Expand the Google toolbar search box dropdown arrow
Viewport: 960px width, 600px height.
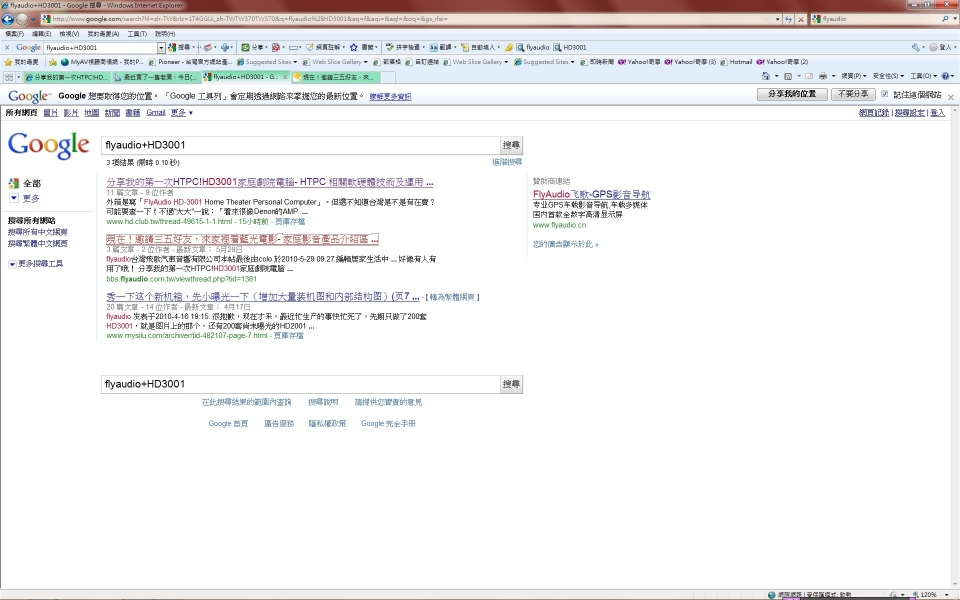[161, 47]
